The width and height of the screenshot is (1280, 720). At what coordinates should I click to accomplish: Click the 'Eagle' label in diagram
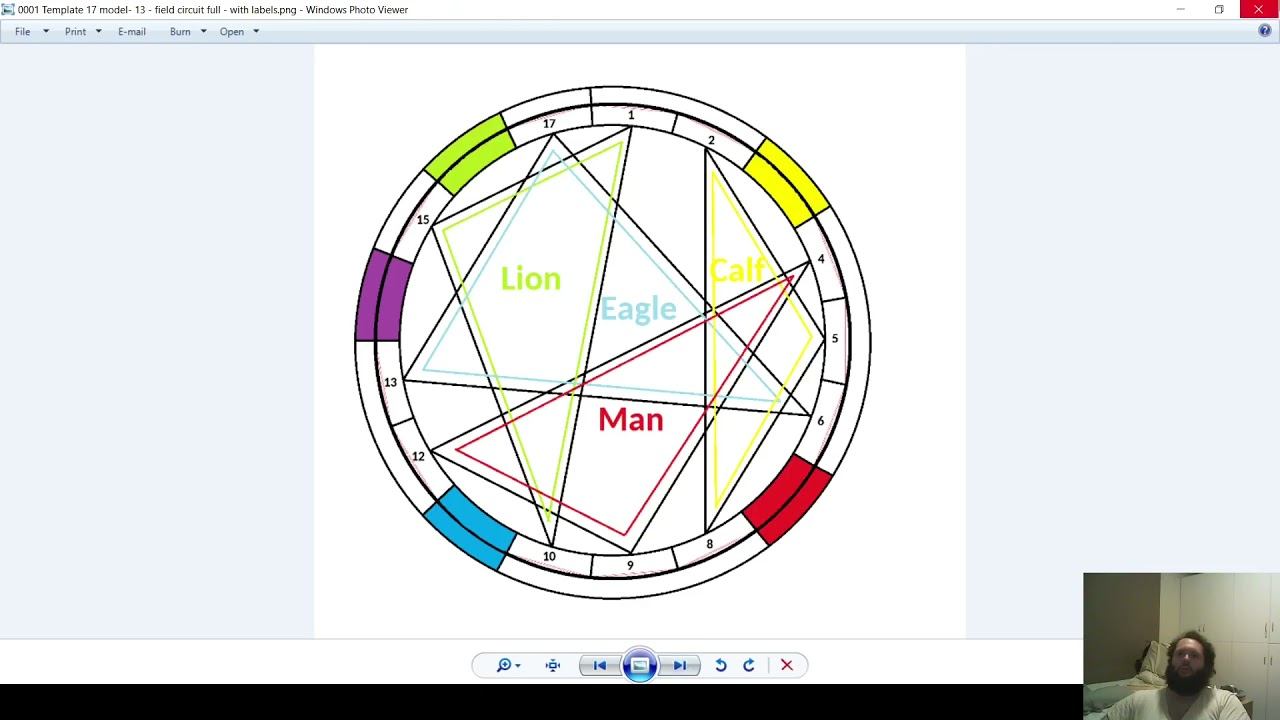point(638,308)
